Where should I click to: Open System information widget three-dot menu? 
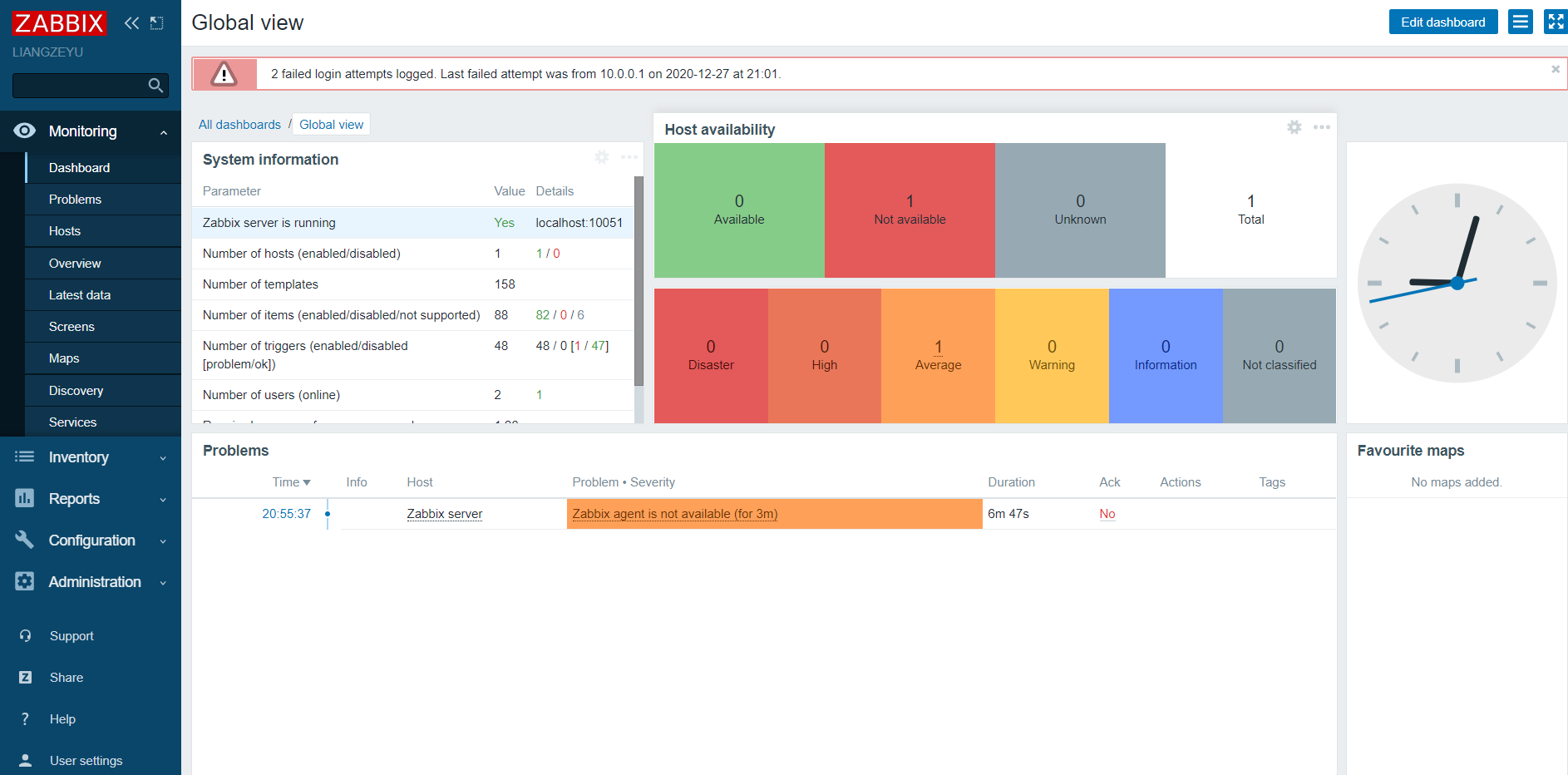pyautogui.click(x=629, y=157)
